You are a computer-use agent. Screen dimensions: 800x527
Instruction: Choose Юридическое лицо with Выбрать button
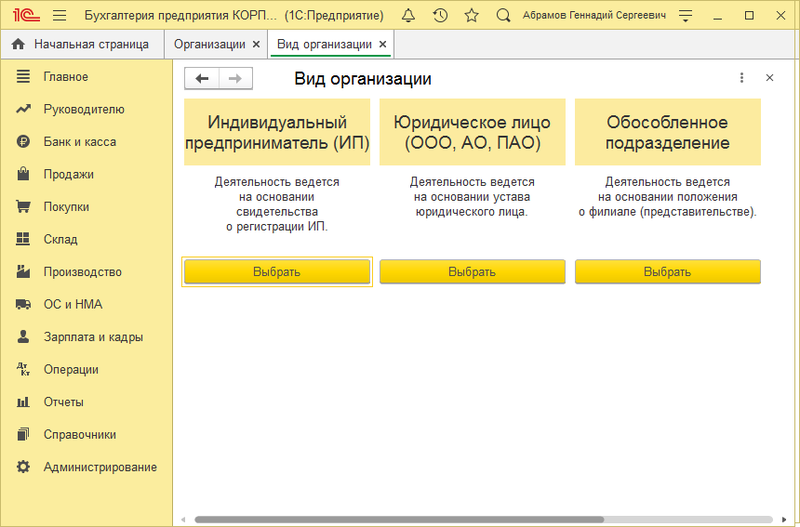[472, 272]
